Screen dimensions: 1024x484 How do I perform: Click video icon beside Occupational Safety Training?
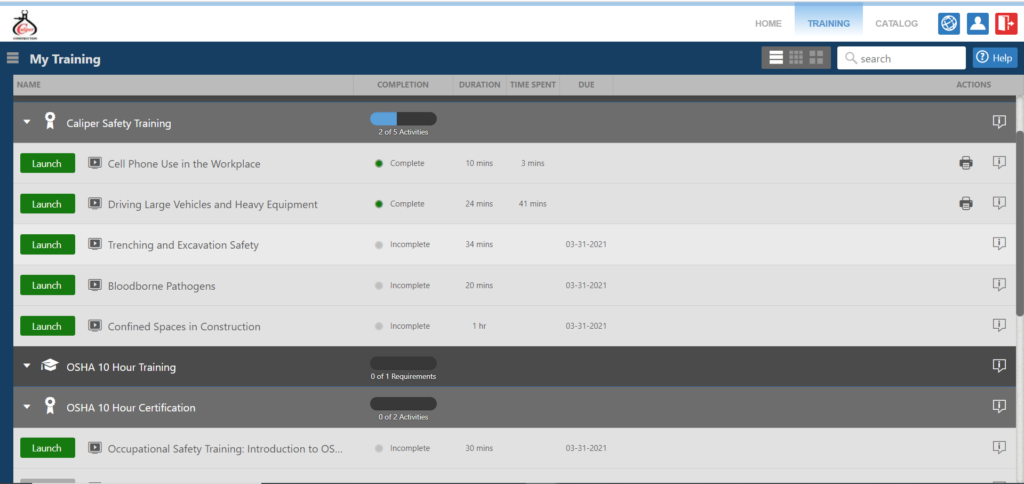click(x=95, y=448)
